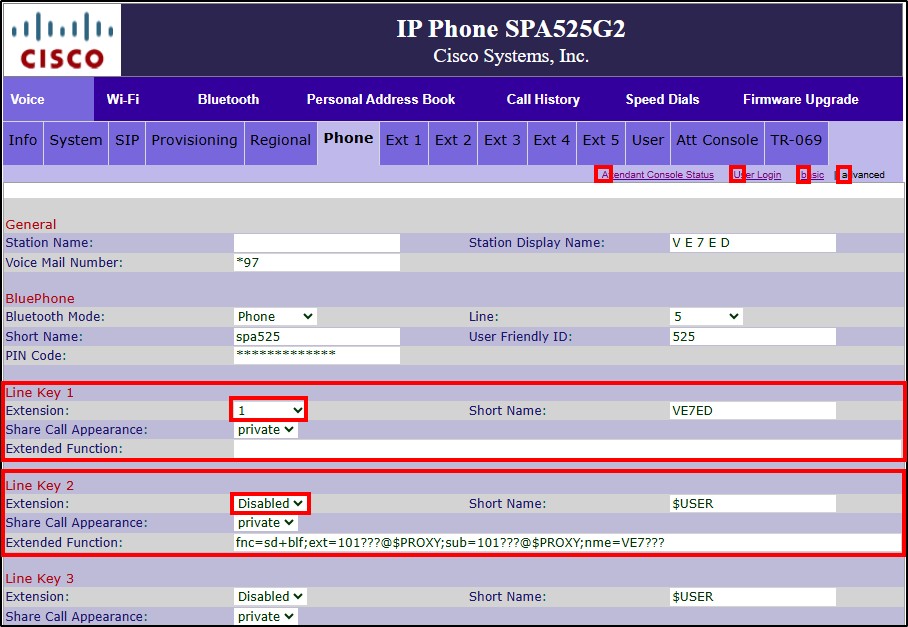
Task: Edit Line Key 2 Short Name field
Action: point(753,504)
